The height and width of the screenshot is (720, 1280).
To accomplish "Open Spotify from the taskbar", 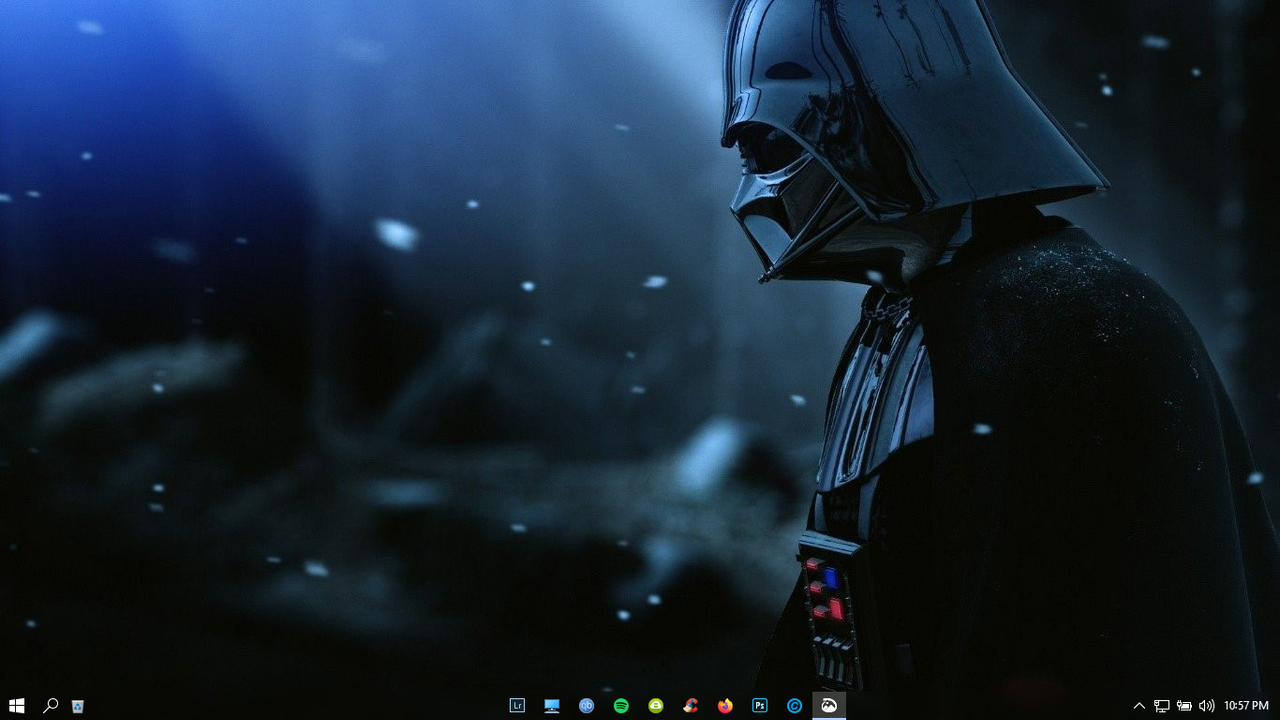I will pyautogui.click(x=621, y=706).
